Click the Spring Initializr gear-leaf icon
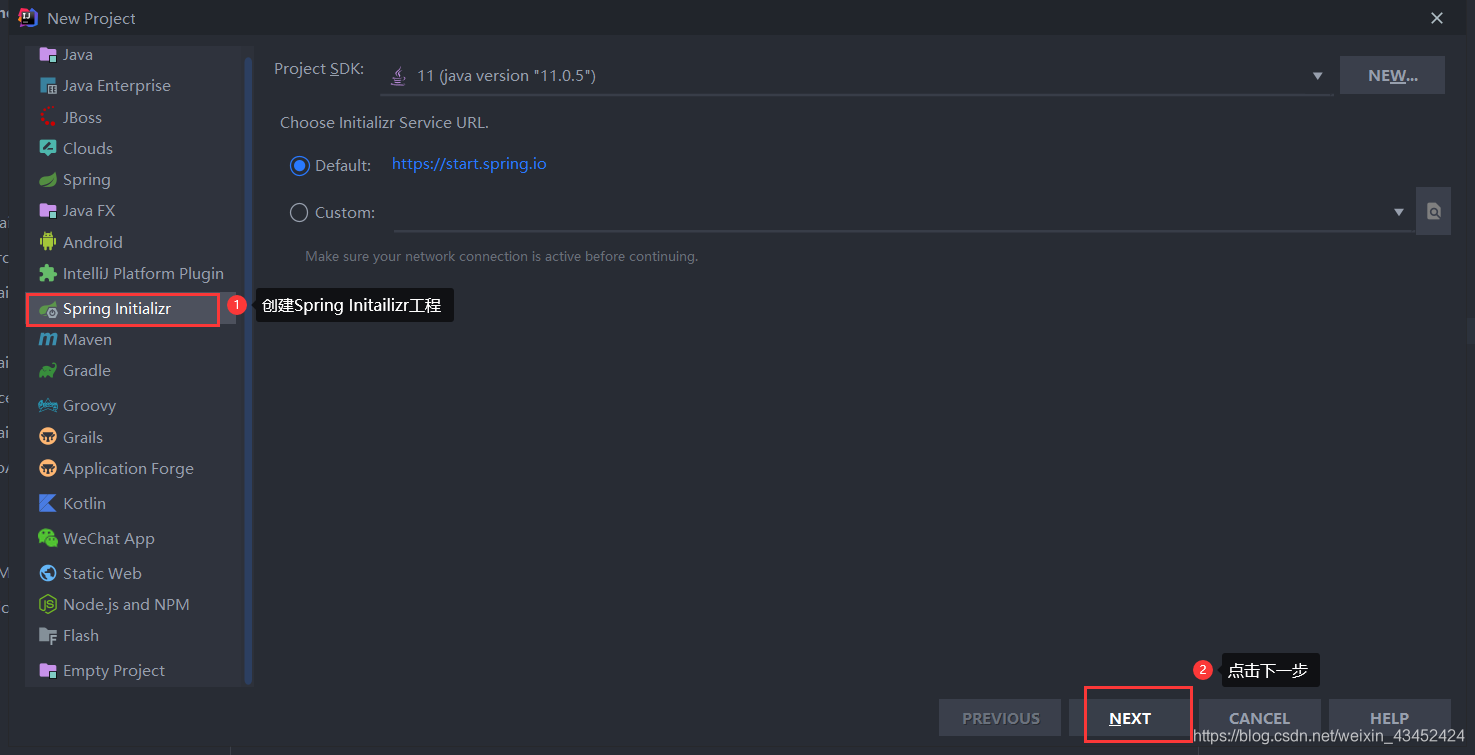The width and height of the screenshot is (1475, 755). [47, 310]
